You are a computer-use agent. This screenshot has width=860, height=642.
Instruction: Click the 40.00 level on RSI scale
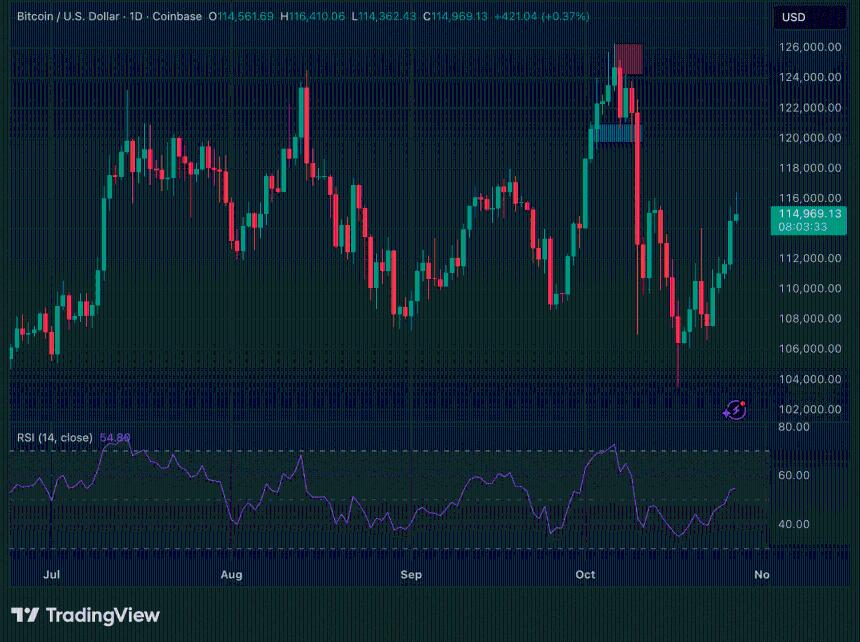pos(794,524)
